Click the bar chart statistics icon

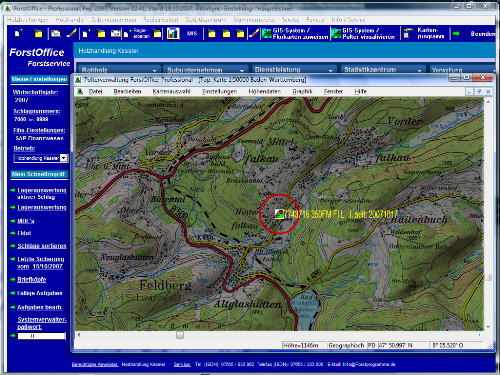click(x=173, y=34)
